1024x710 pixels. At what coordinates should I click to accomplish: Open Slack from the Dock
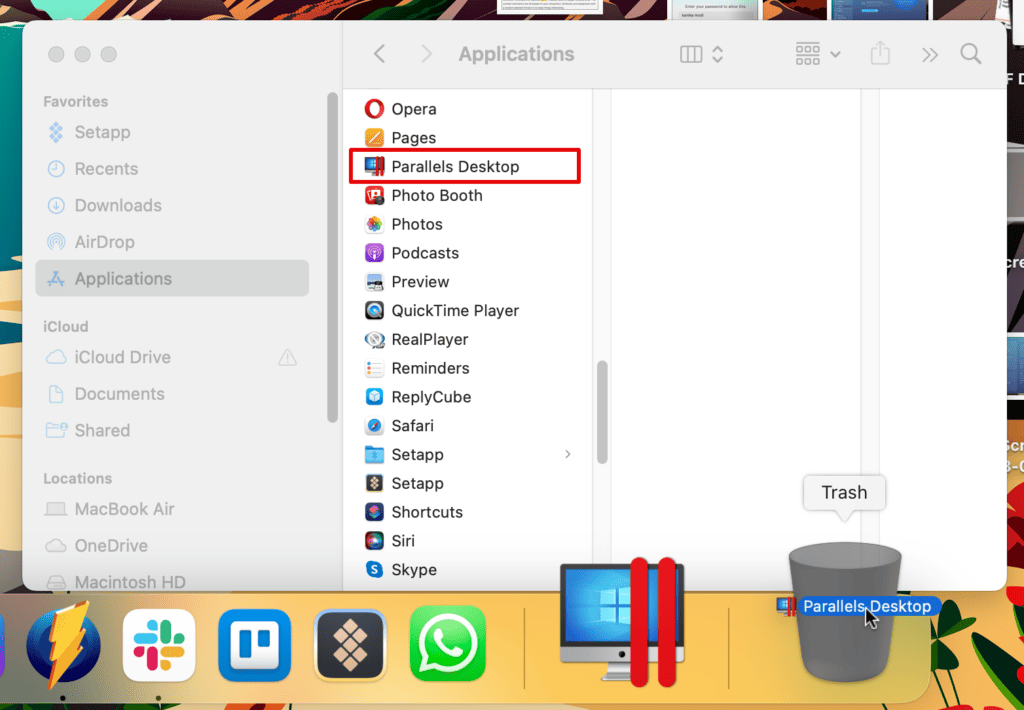click(x=159, y=645)
